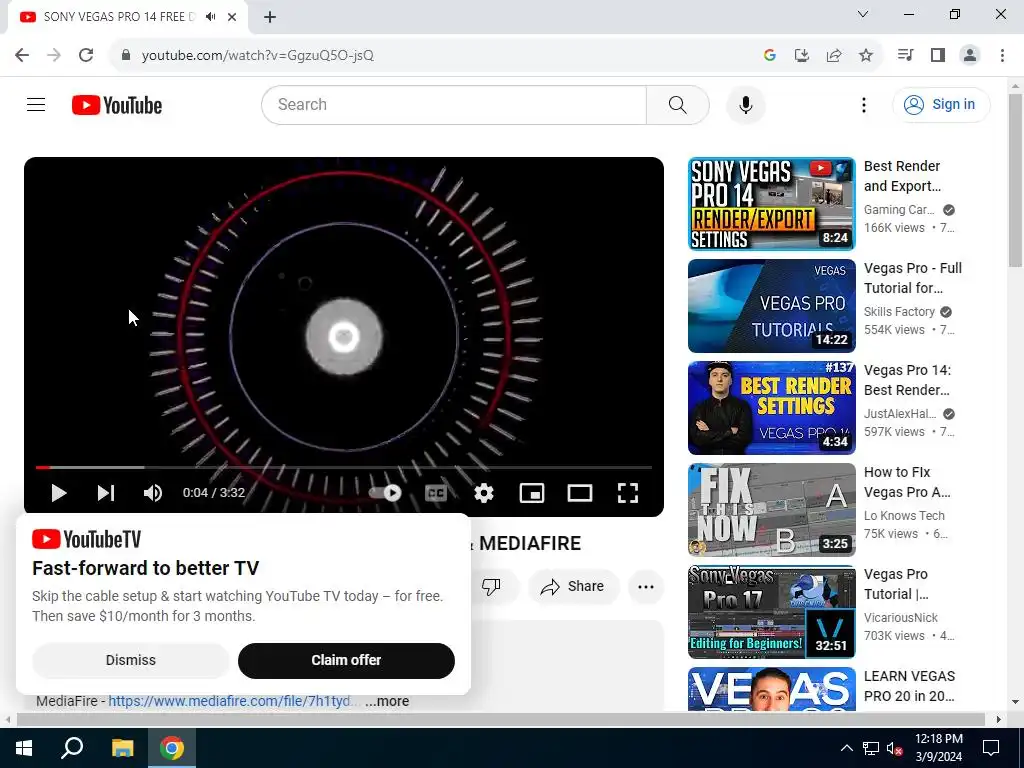
Task: Click the Sign in button
Action: pyautogui.click(x=940, y=104)
